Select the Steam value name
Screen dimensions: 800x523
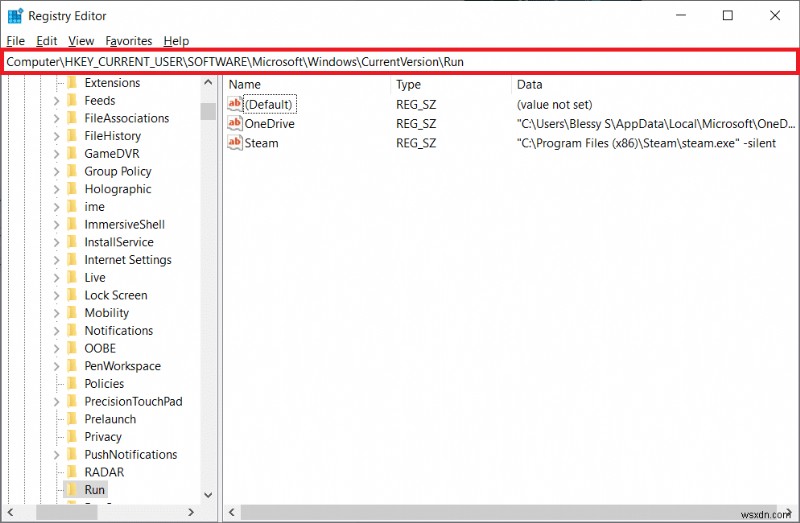click(x=261, y=143)
